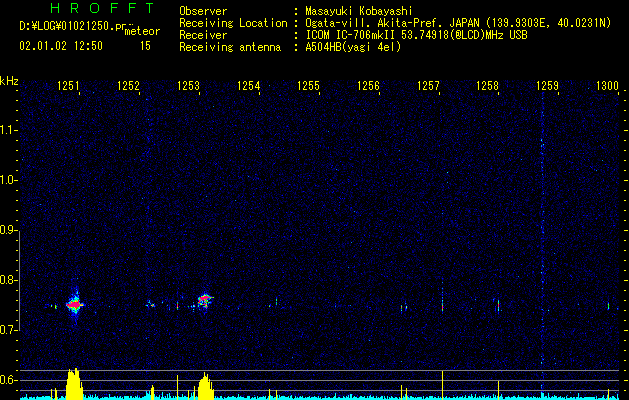Screen dimensions: 629x400
Task: Click the Receiver label
Action: [x=203, y=35]
